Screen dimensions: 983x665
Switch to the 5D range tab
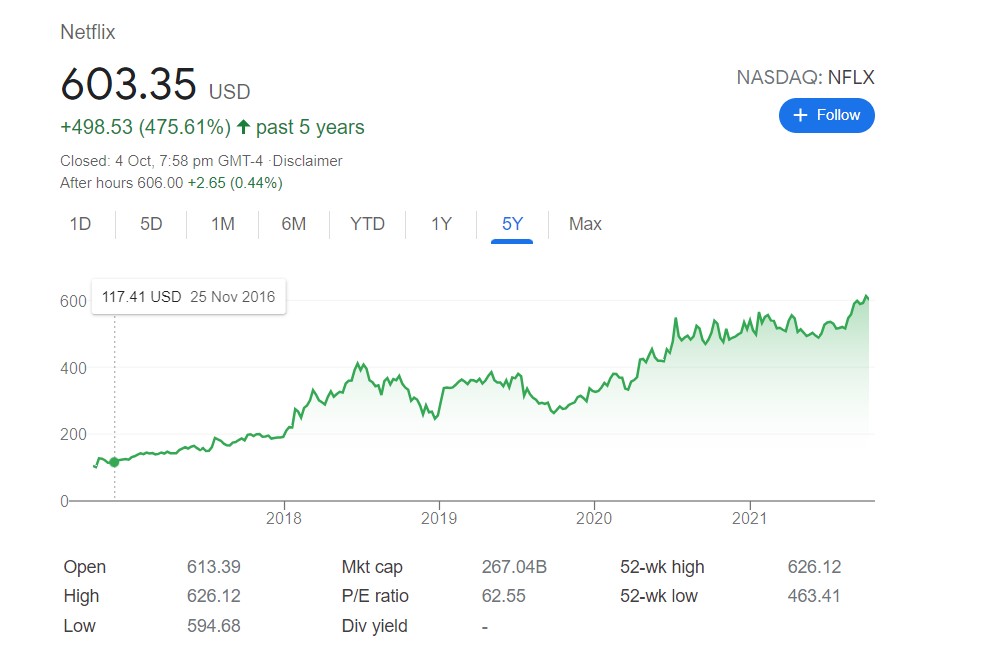point(151,224)
